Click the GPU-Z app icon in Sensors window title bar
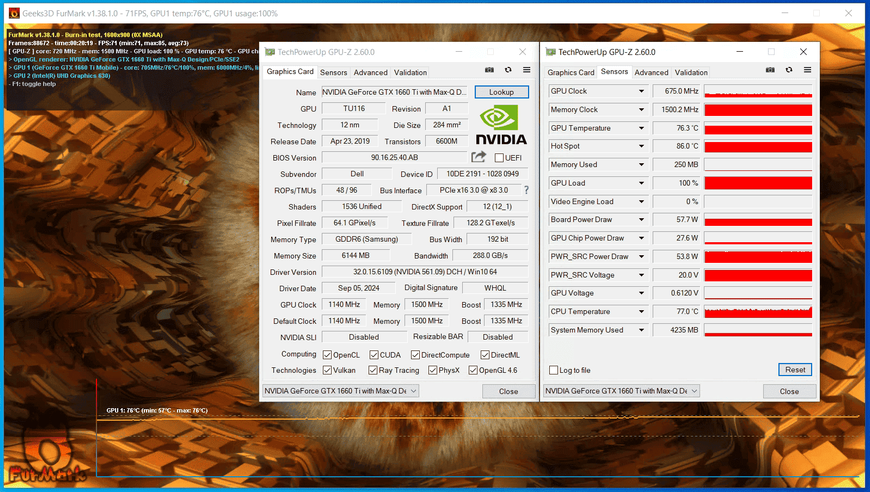Viewport: 870px width, 492px height. tap(551, 52)
